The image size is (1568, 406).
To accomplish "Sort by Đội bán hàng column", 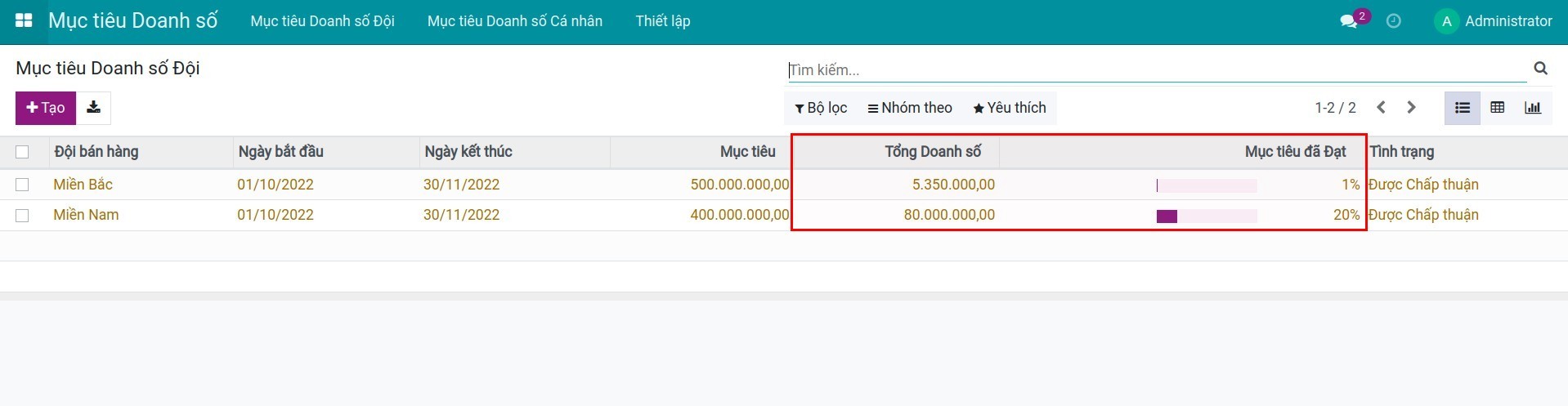I will click(x=96, y=152).
